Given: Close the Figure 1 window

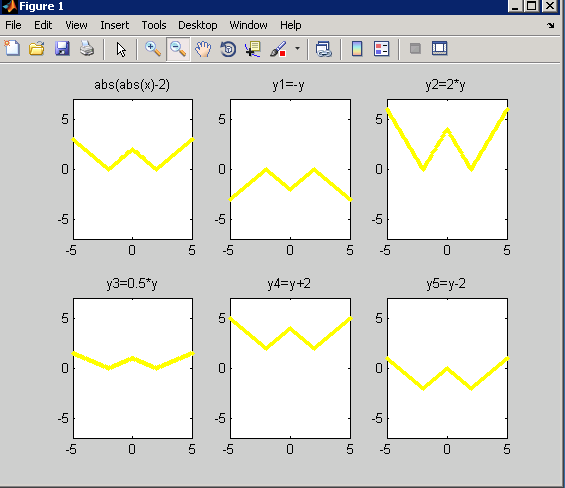Looking at the screenshot, I should tap(550, 6).
